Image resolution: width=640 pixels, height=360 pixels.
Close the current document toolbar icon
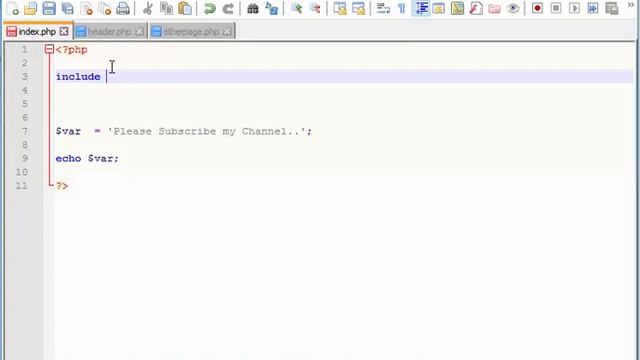point(86,8)
